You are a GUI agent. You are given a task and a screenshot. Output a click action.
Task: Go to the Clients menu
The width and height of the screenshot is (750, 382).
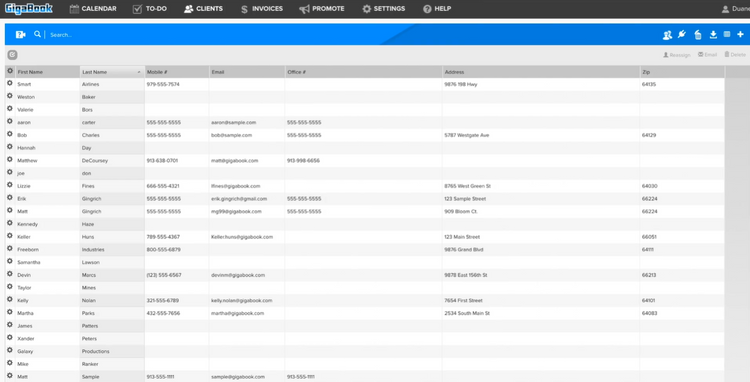(203, 9)
